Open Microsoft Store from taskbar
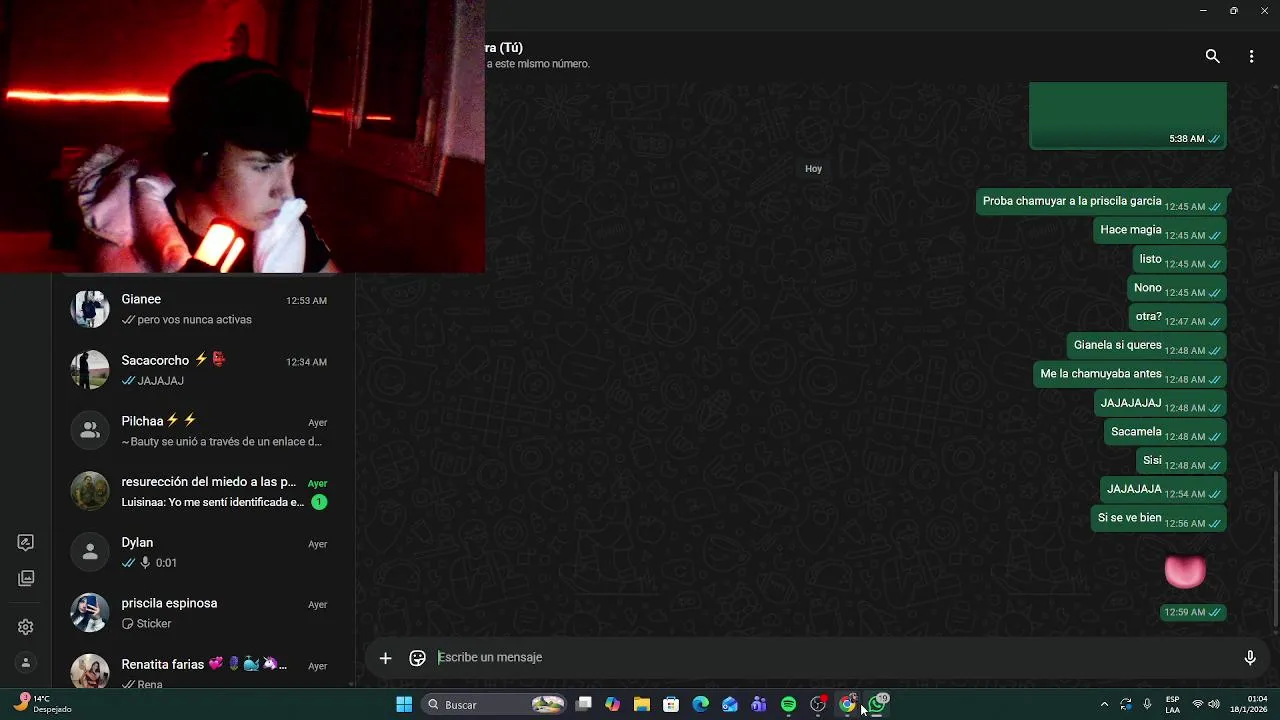 point(671,705)
